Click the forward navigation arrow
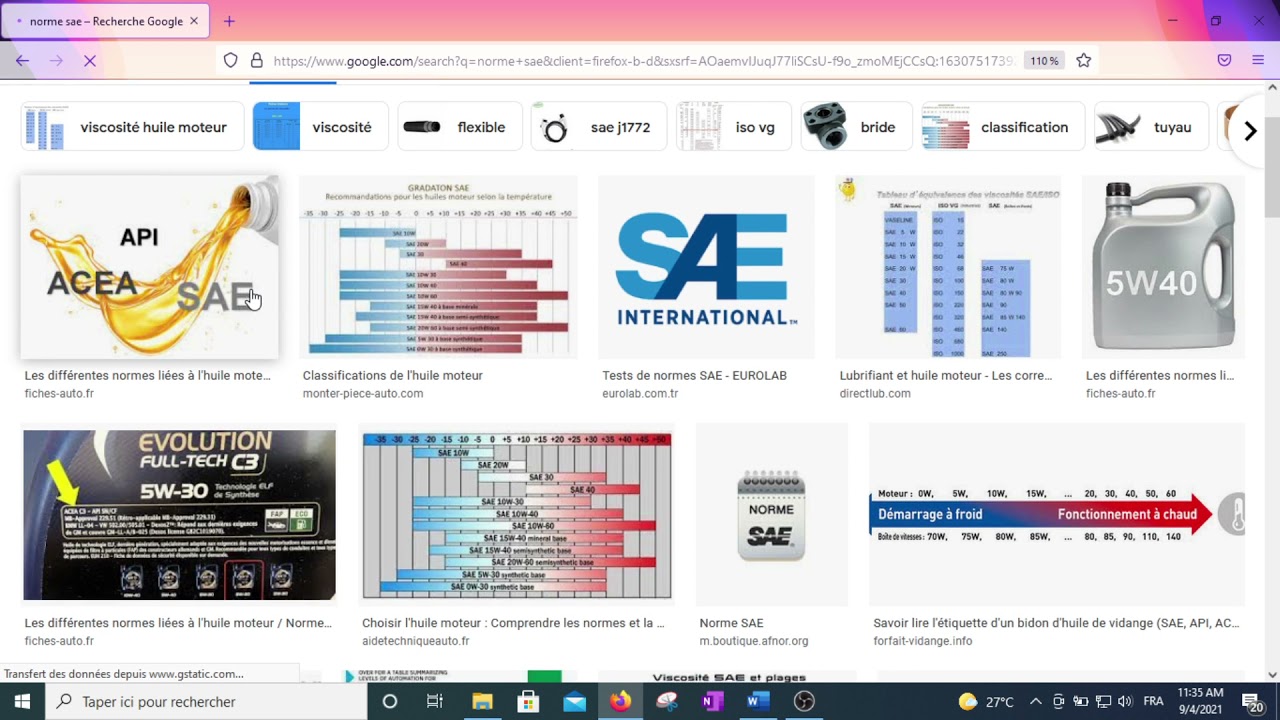 (56, 61)
